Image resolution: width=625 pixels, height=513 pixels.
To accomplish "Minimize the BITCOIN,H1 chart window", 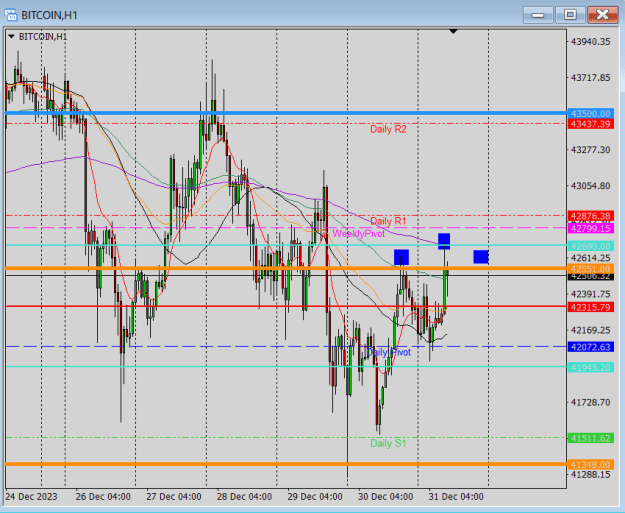I will [x=538, y=15].
